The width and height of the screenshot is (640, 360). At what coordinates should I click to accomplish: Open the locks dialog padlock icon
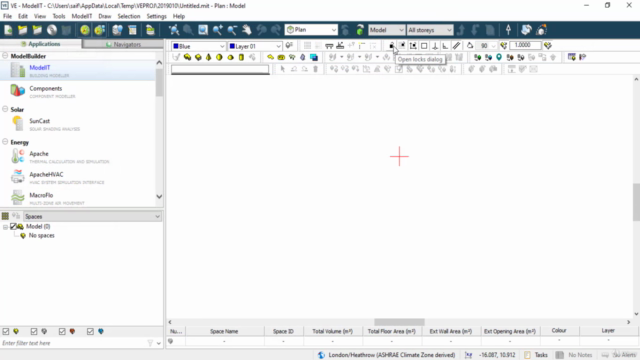[391, 46]
